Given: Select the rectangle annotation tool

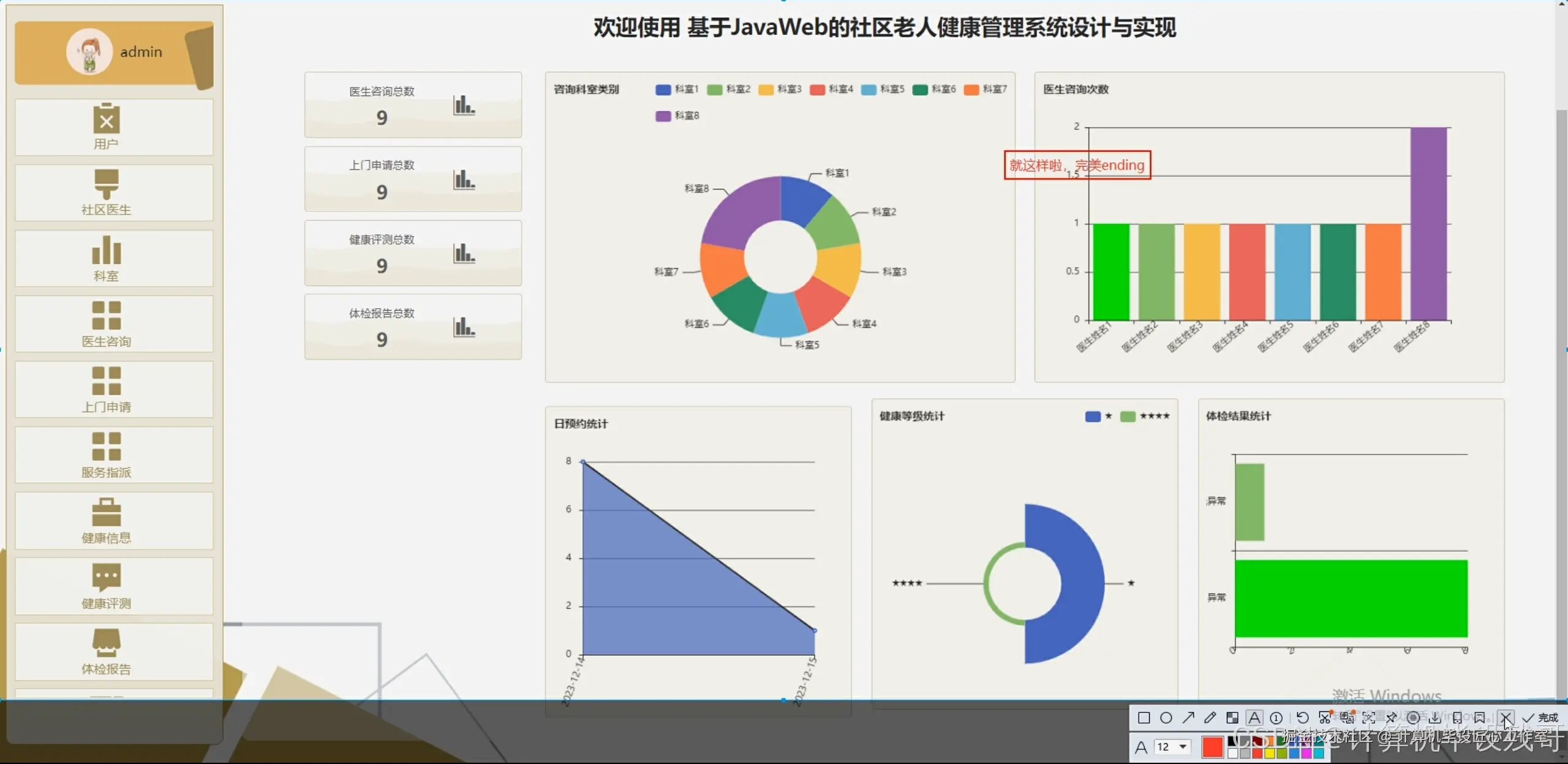Looking at the screenshot, I should coord(1144,717).
